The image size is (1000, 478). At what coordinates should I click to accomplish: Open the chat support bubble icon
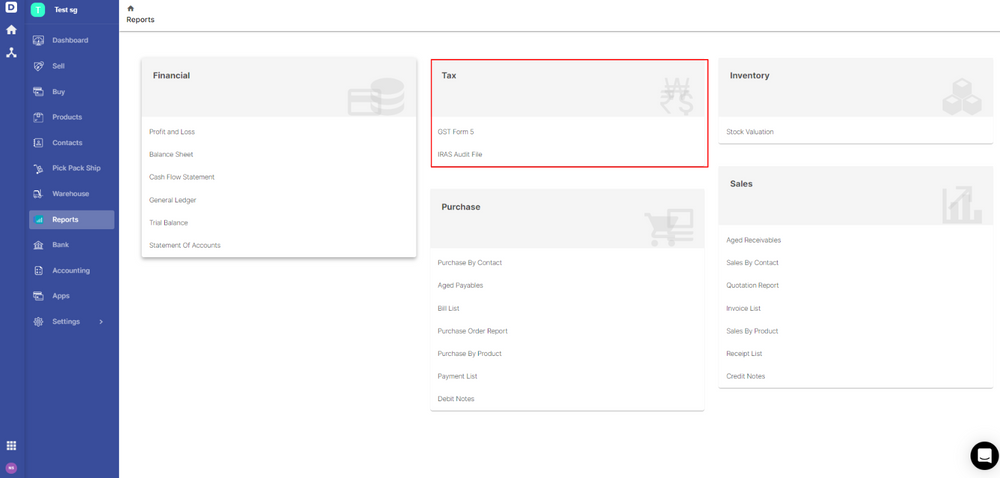984,455
